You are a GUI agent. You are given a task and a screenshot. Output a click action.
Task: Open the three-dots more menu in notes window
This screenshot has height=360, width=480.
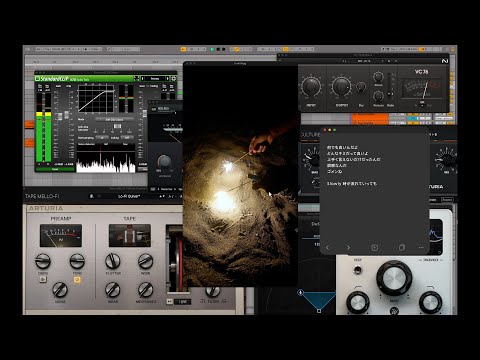421,248
